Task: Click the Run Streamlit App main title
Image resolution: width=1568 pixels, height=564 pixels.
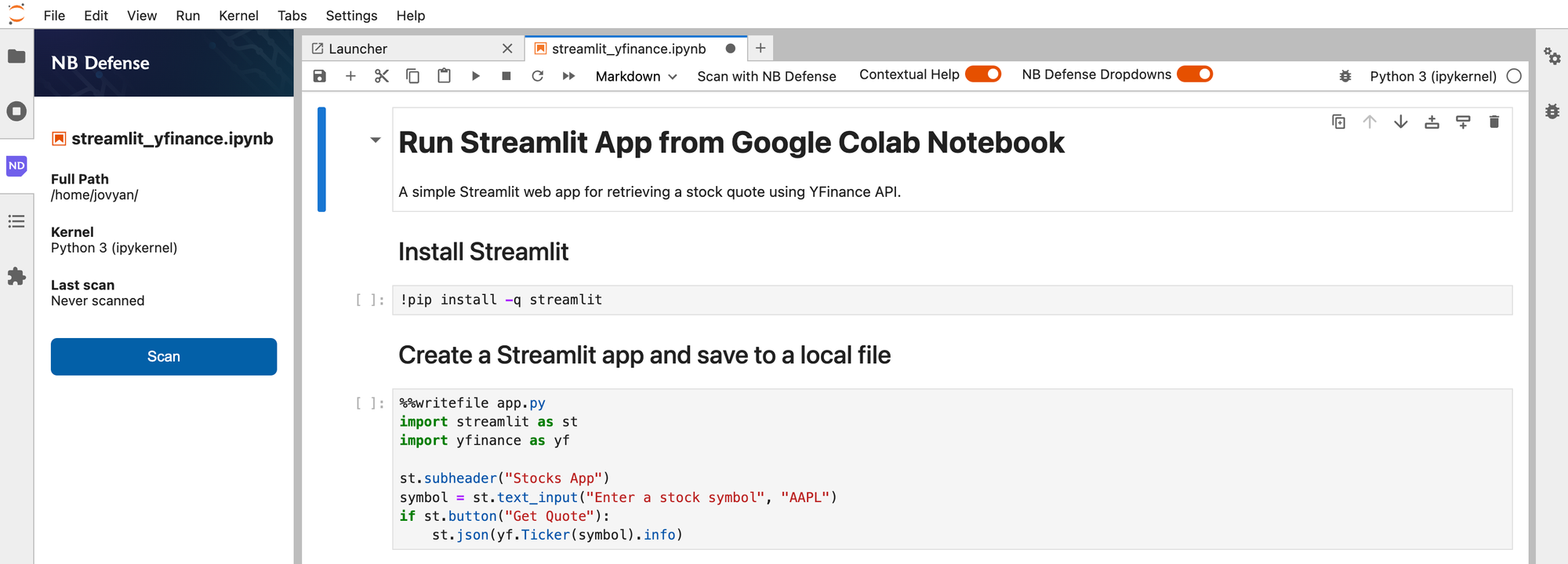Action: coord(731,143)
